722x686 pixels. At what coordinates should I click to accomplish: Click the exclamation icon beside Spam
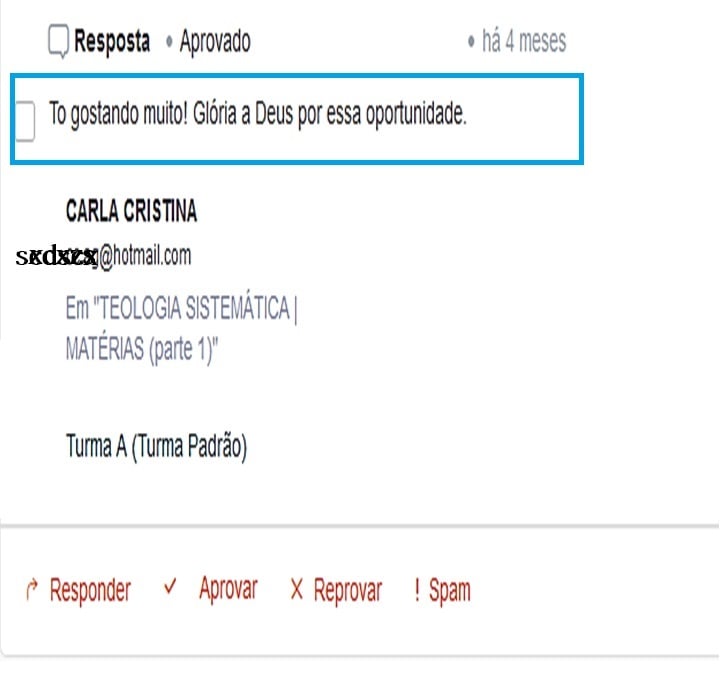[x=417, y=590]
